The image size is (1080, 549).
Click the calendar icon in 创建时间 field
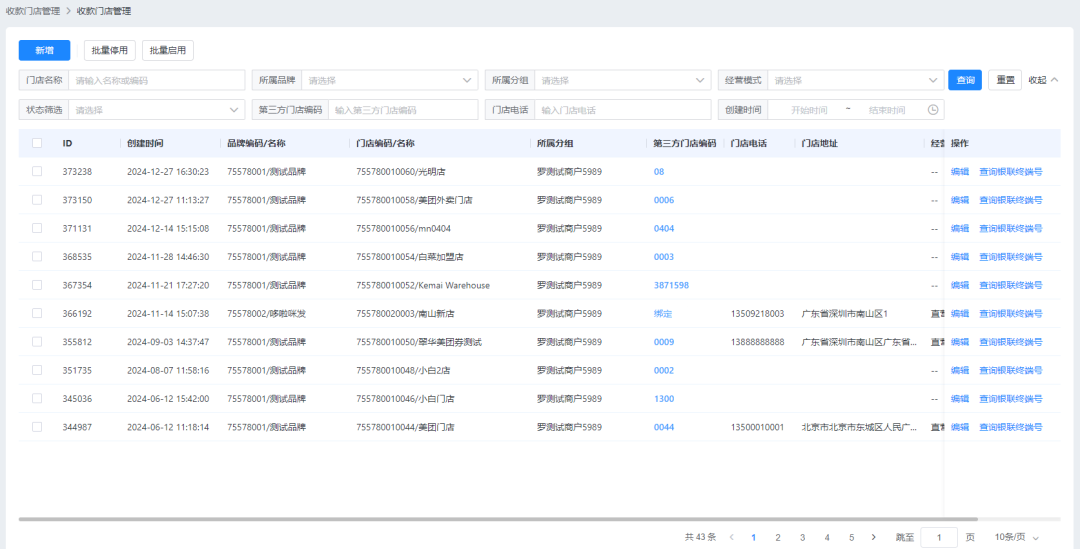click(932, 110)
